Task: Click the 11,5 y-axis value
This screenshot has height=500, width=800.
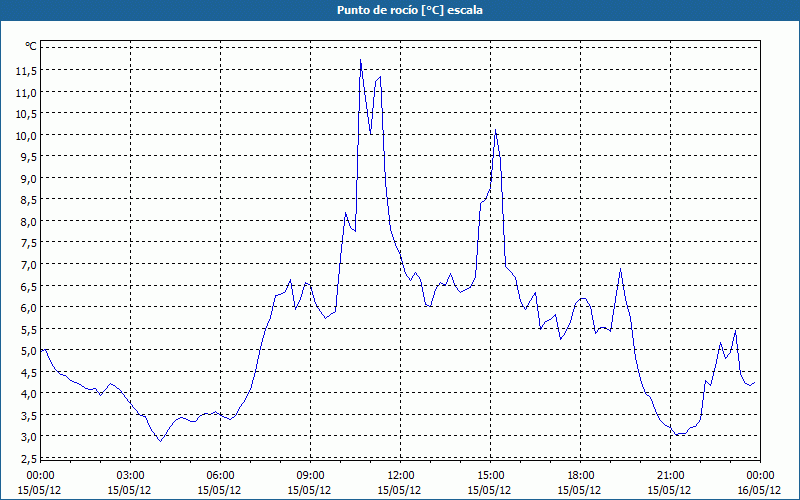Action: (x=26, y=71)
